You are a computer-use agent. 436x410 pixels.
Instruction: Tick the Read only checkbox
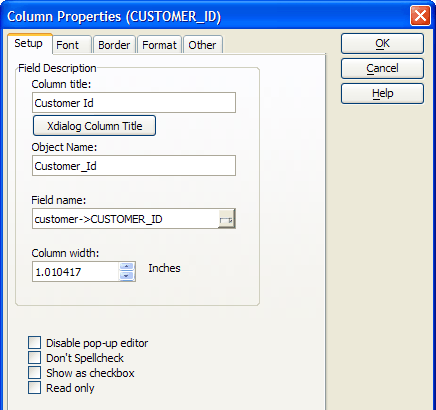(x=35, y=388)
